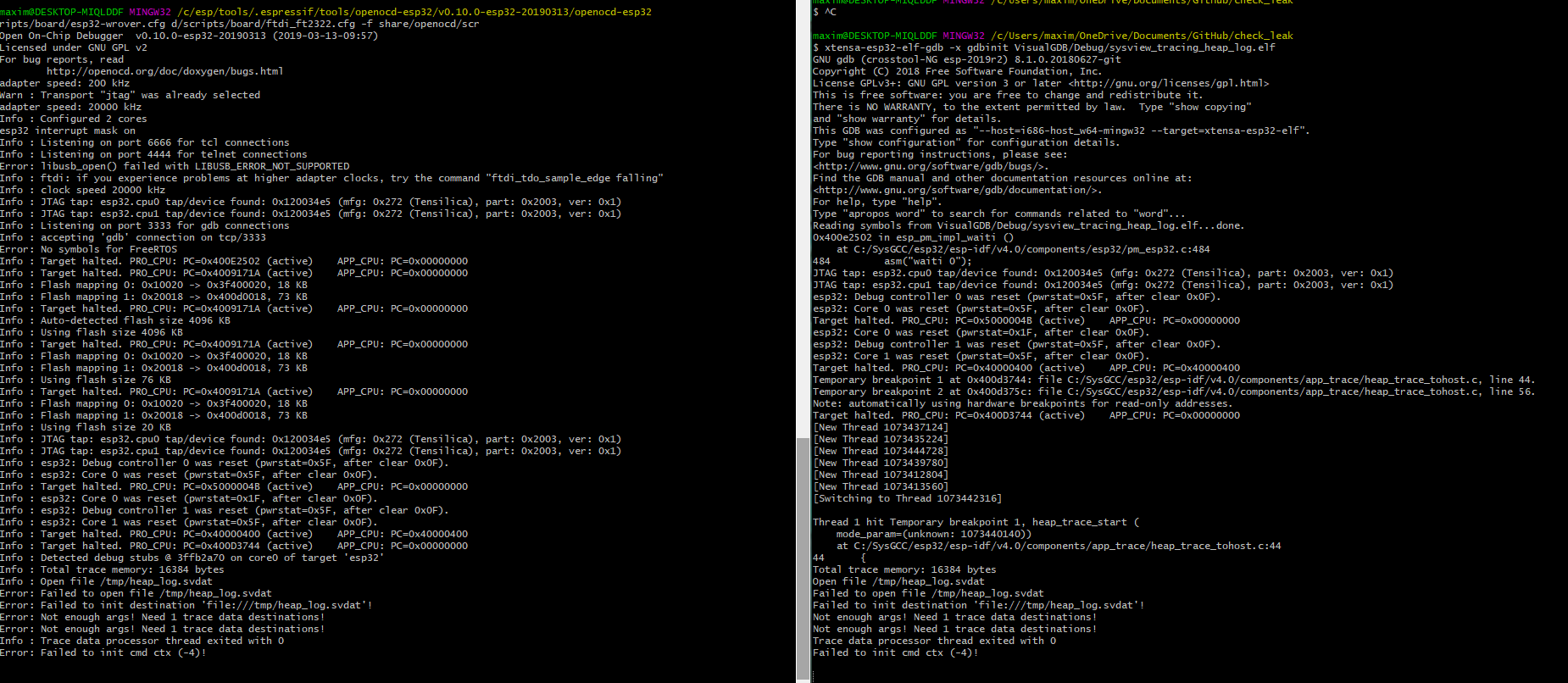The width and height of the screenshot is (1568, 683).
Task: Select 'Note: automatically using hardware breakpoints' line
Action: tap(1023, 403)
